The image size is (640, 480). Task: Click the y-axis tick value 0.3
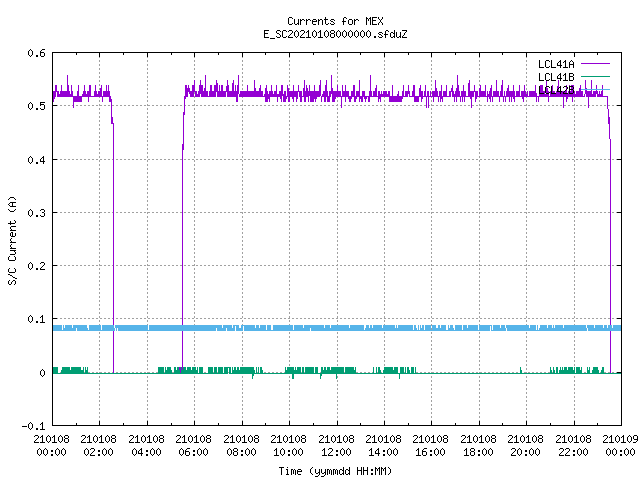pyautogui.click(x=37, y=213)
